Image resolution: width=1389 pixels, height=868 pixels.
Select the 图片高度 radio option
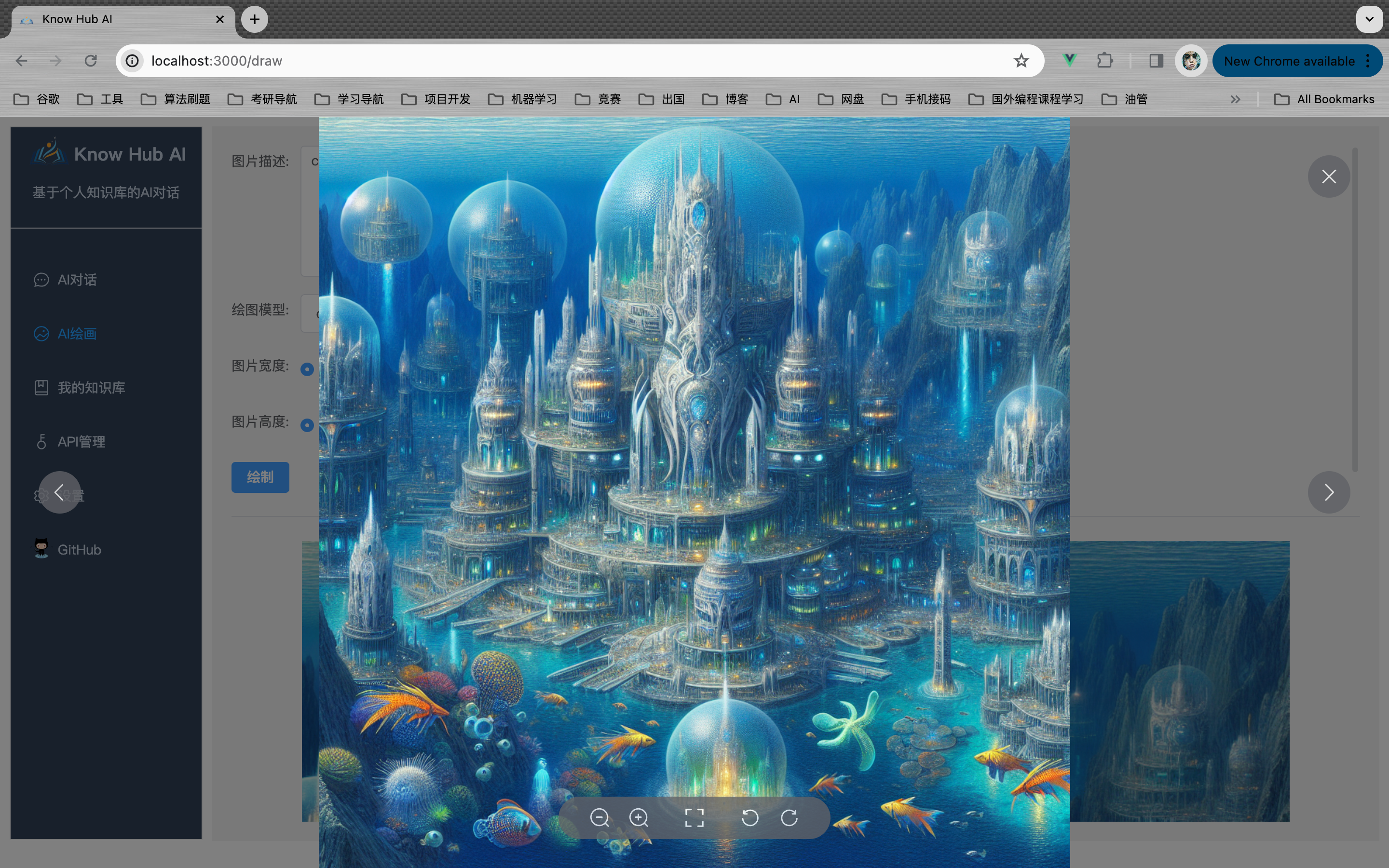[307, 425]
